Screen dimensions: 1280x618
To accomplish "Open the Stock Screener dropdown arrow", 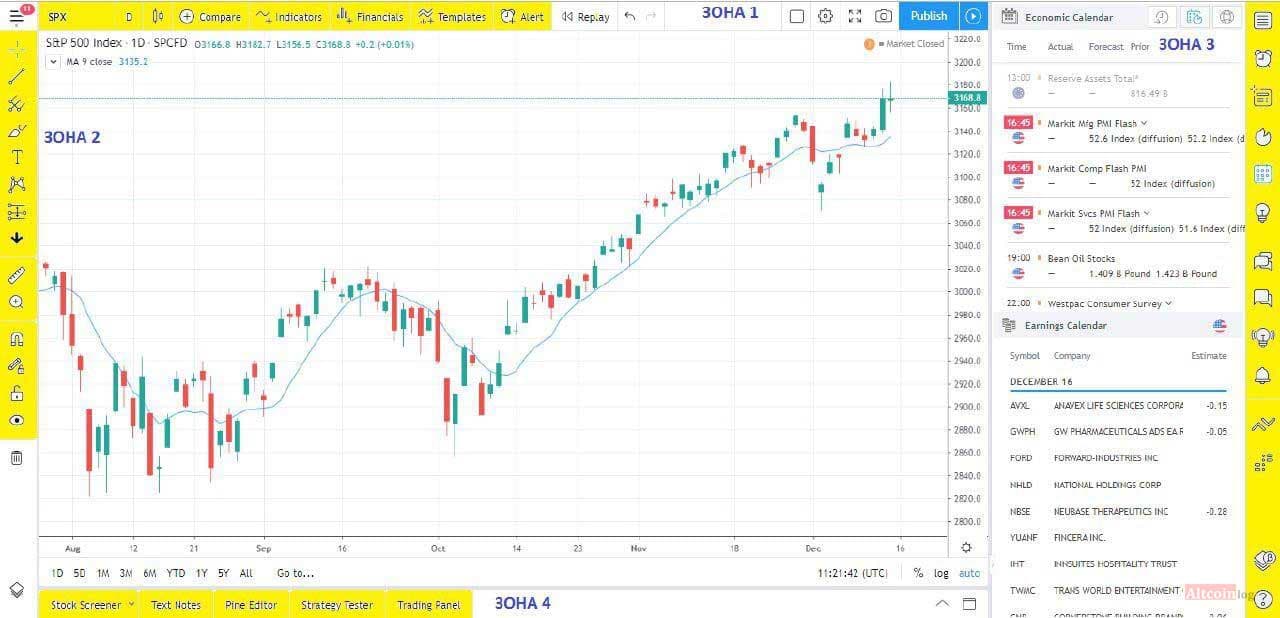I will coord(131,604).
